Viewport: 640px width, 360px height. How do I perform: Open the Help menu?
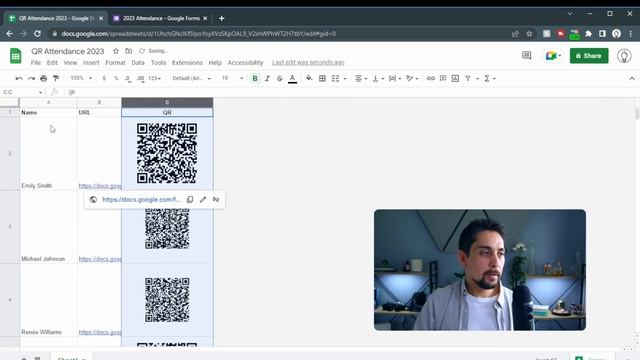[215, 63]
